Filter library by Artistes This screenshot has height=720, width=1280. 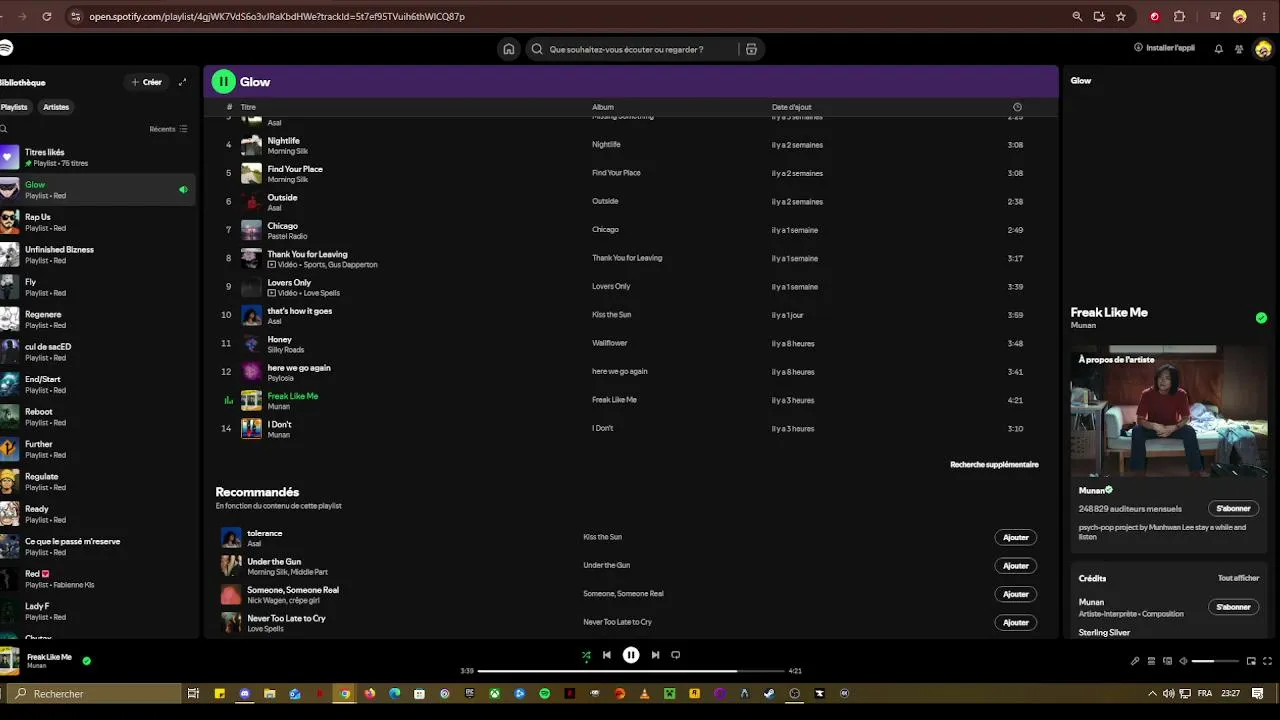tap(56, 107)
